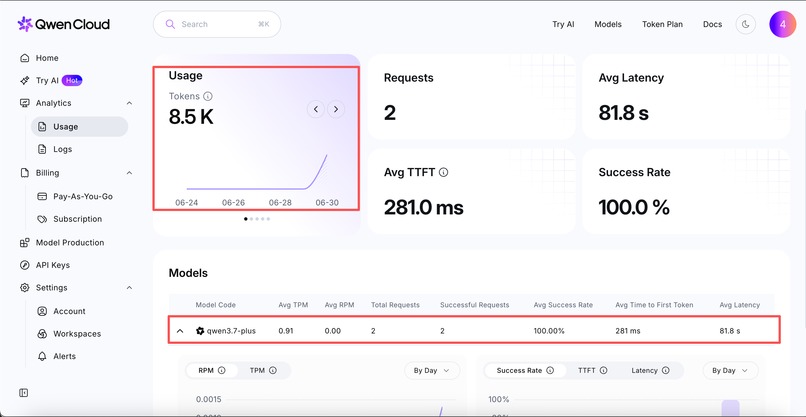Open By Day dropdown beside TPM
806x417 pixels.
[432, 370]
